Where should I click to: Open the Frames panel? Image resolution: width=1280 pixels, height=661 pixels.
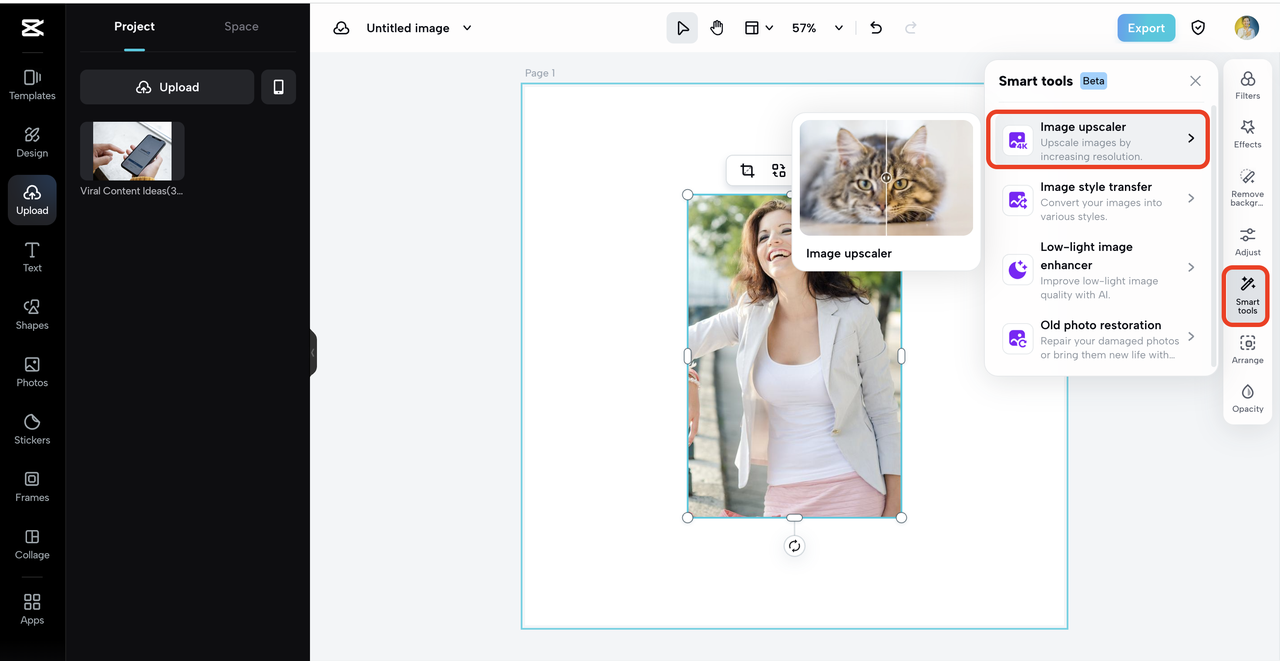[32, 486]
